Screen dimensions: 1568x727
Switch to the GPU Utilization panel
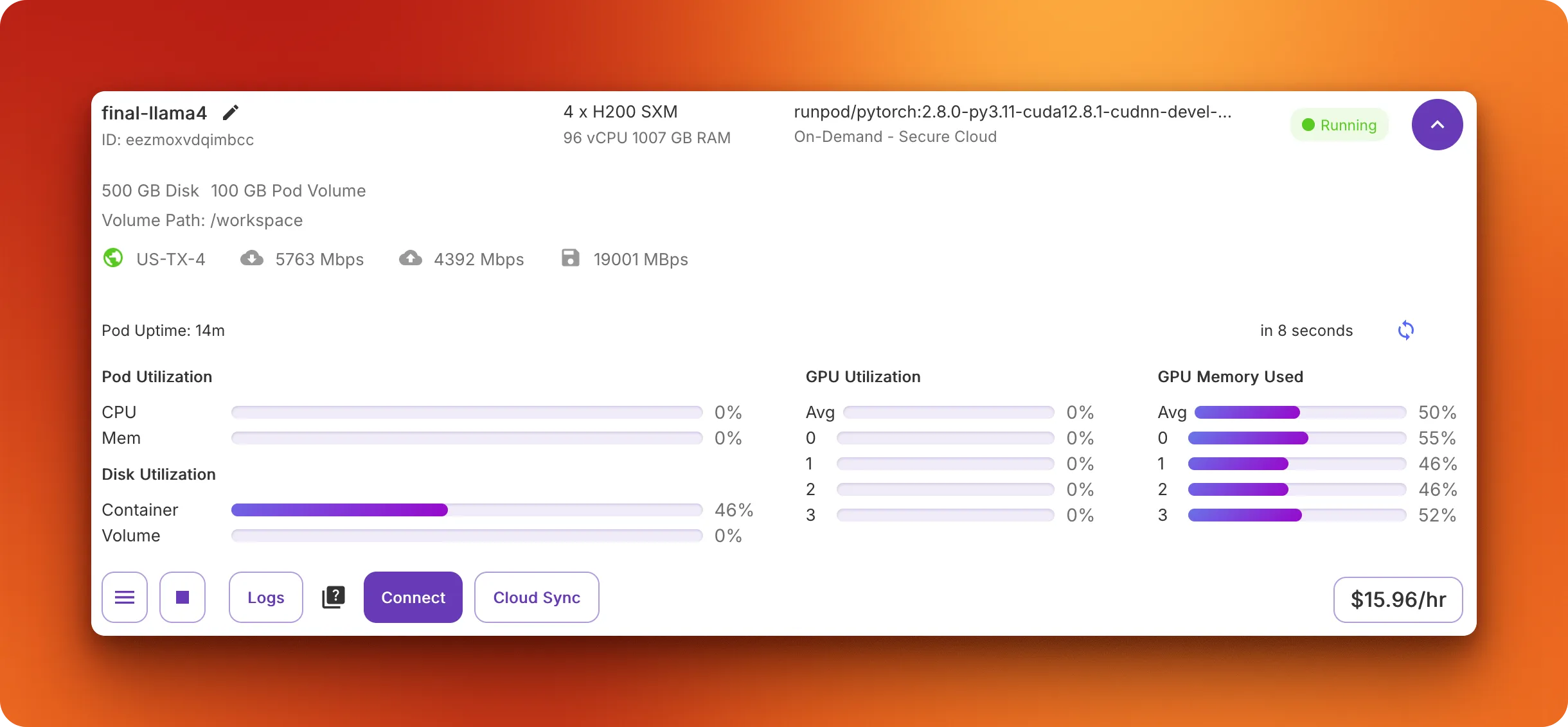pyautogui.click(x=863, y=377)
